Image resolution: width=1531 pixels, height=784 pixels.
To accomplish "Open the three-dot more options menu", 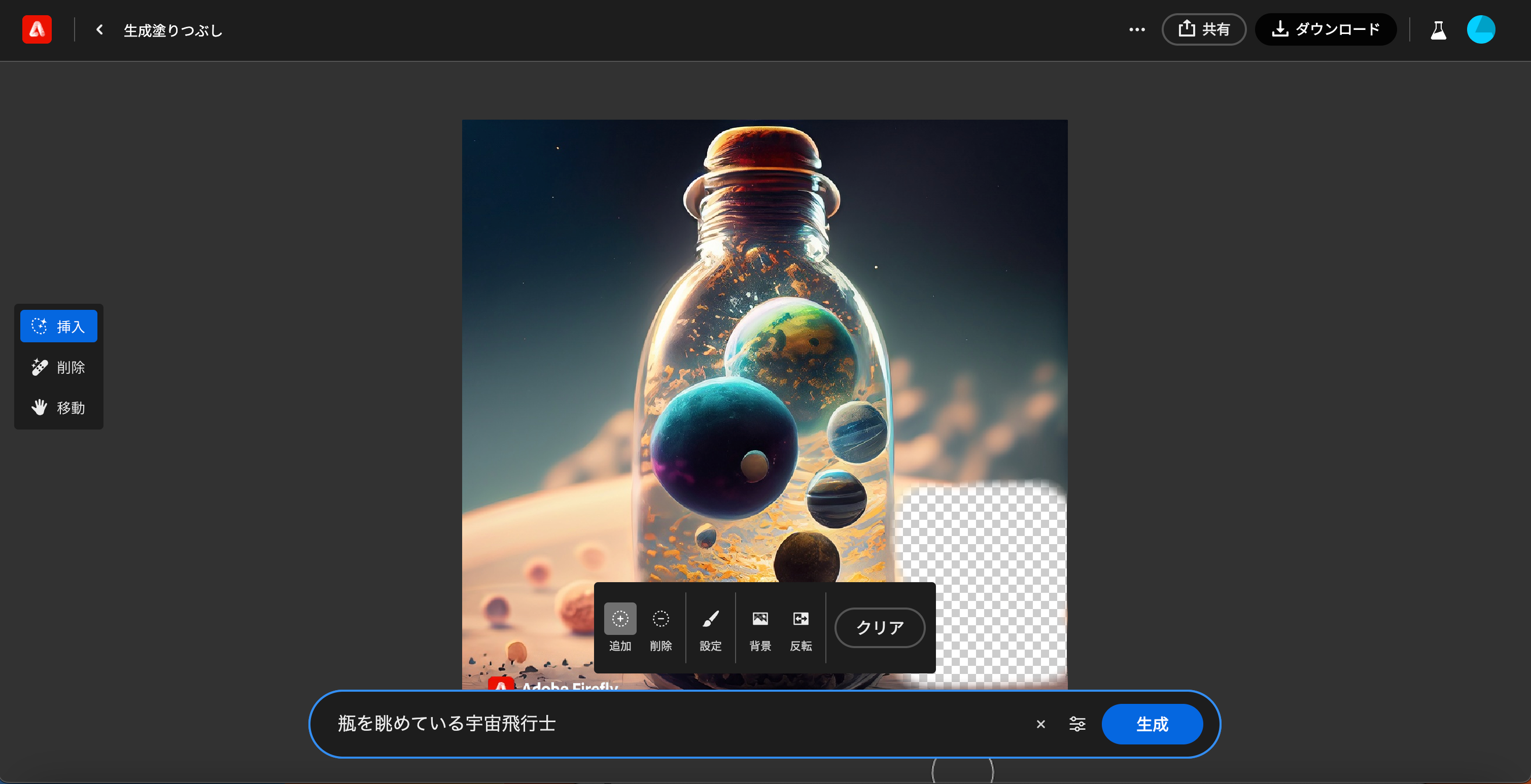I will tap(1136, 29).
